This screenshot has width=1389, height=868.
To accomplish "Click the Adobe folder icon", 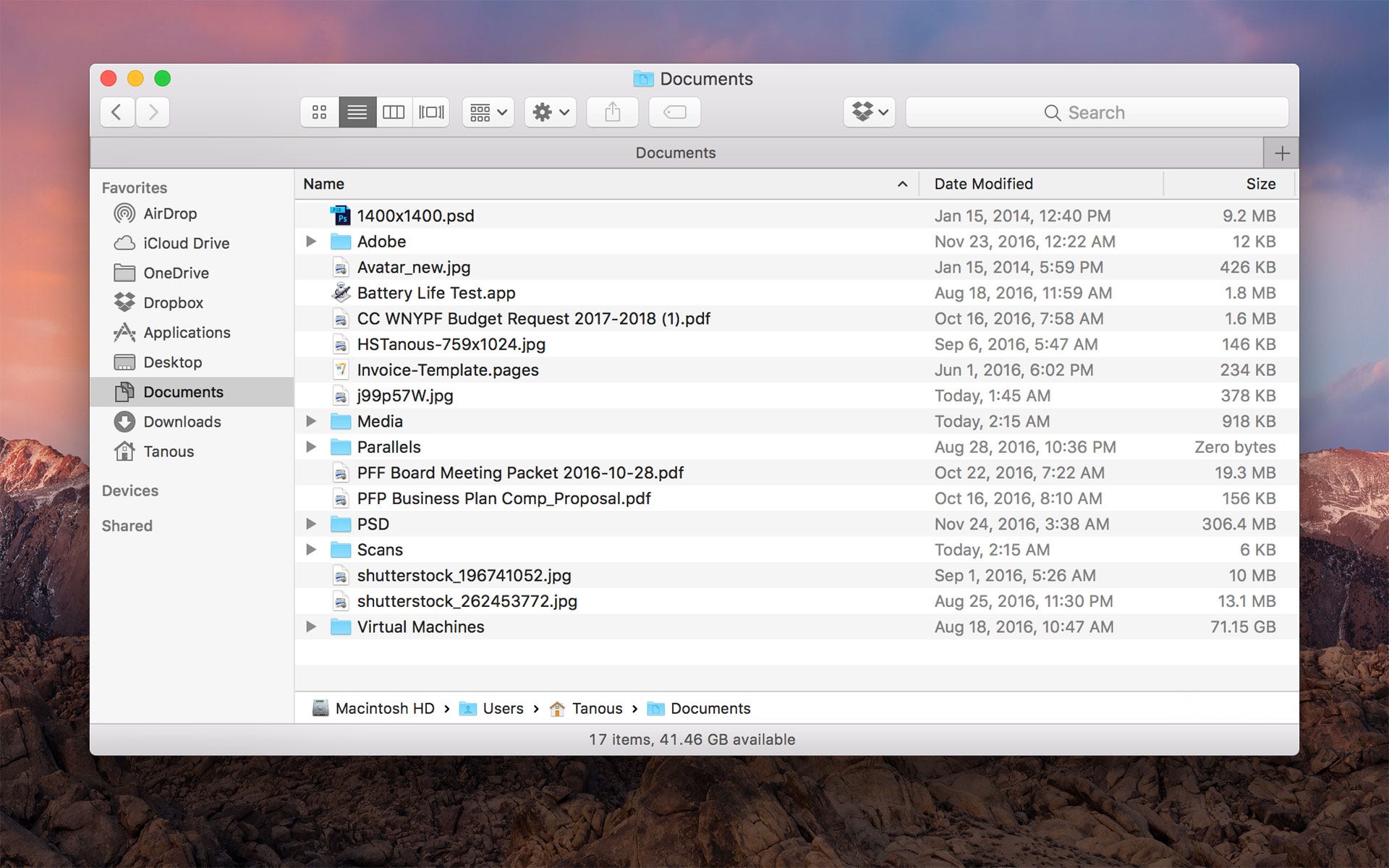I will [341, 241].
